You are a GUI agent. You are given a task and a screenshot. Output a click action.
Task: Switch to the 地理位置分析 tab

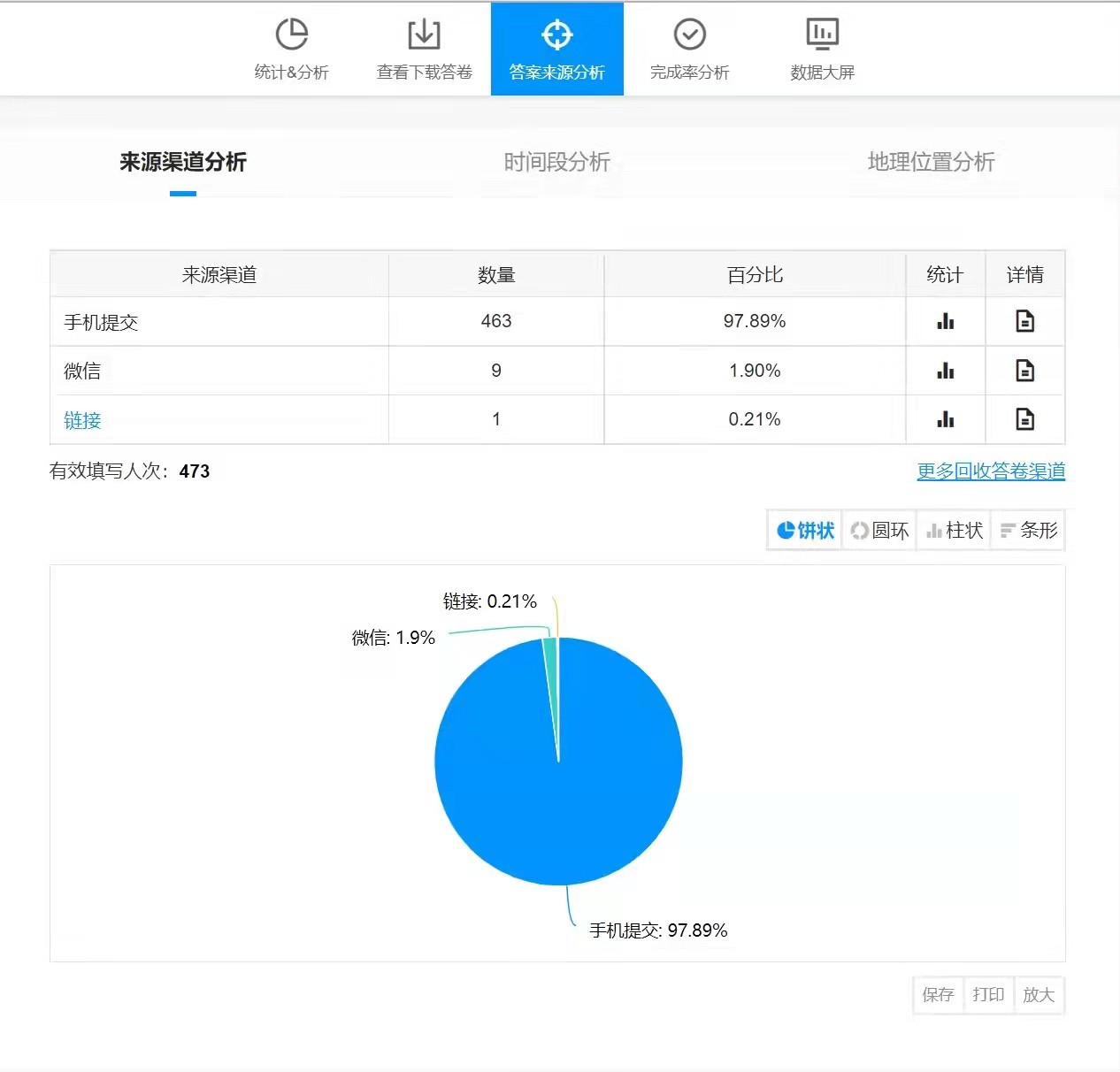[931, 162]
